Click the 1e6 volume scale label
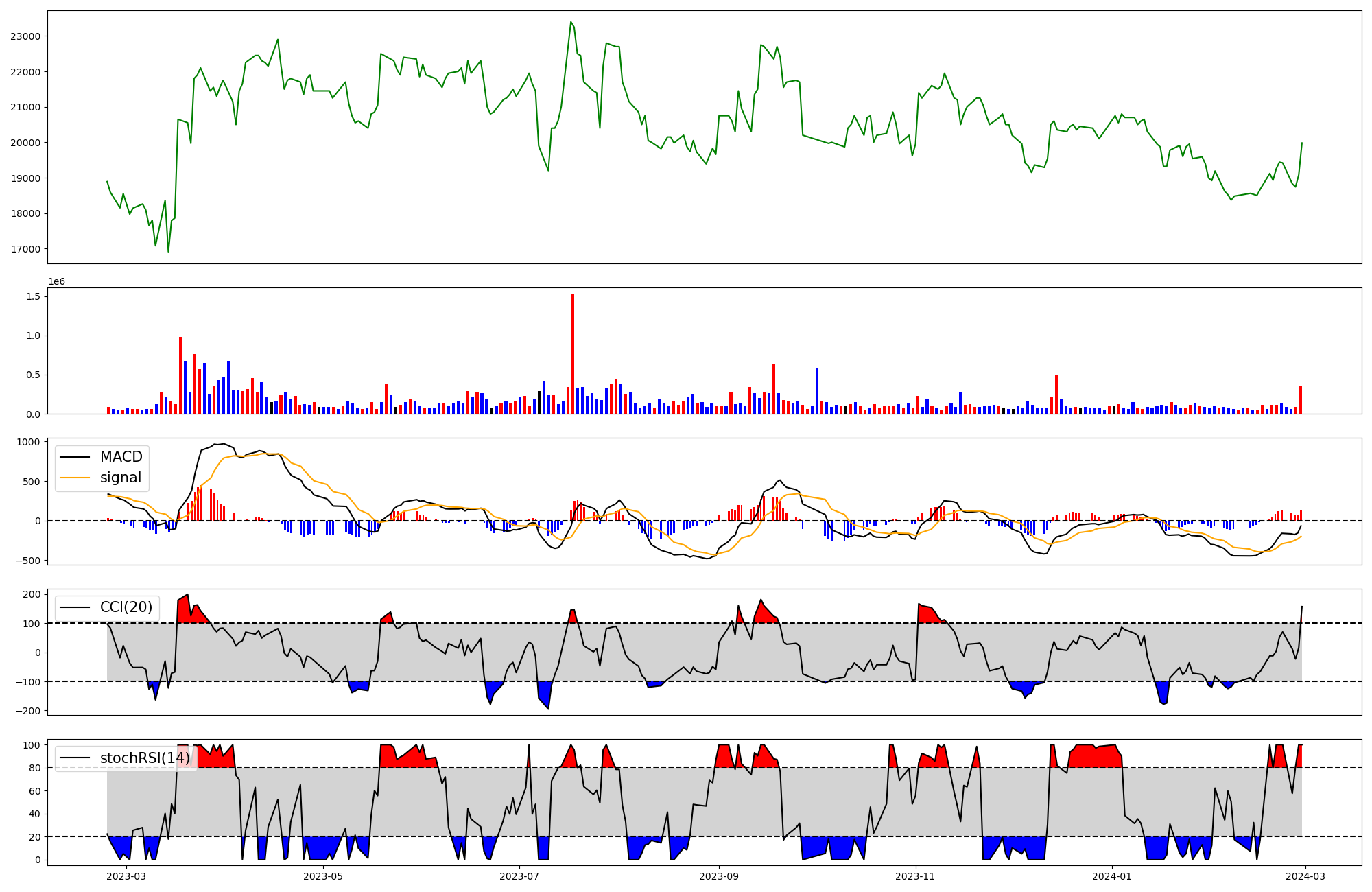This screenshot has width=1372, height=892. (x=56, y=281)
